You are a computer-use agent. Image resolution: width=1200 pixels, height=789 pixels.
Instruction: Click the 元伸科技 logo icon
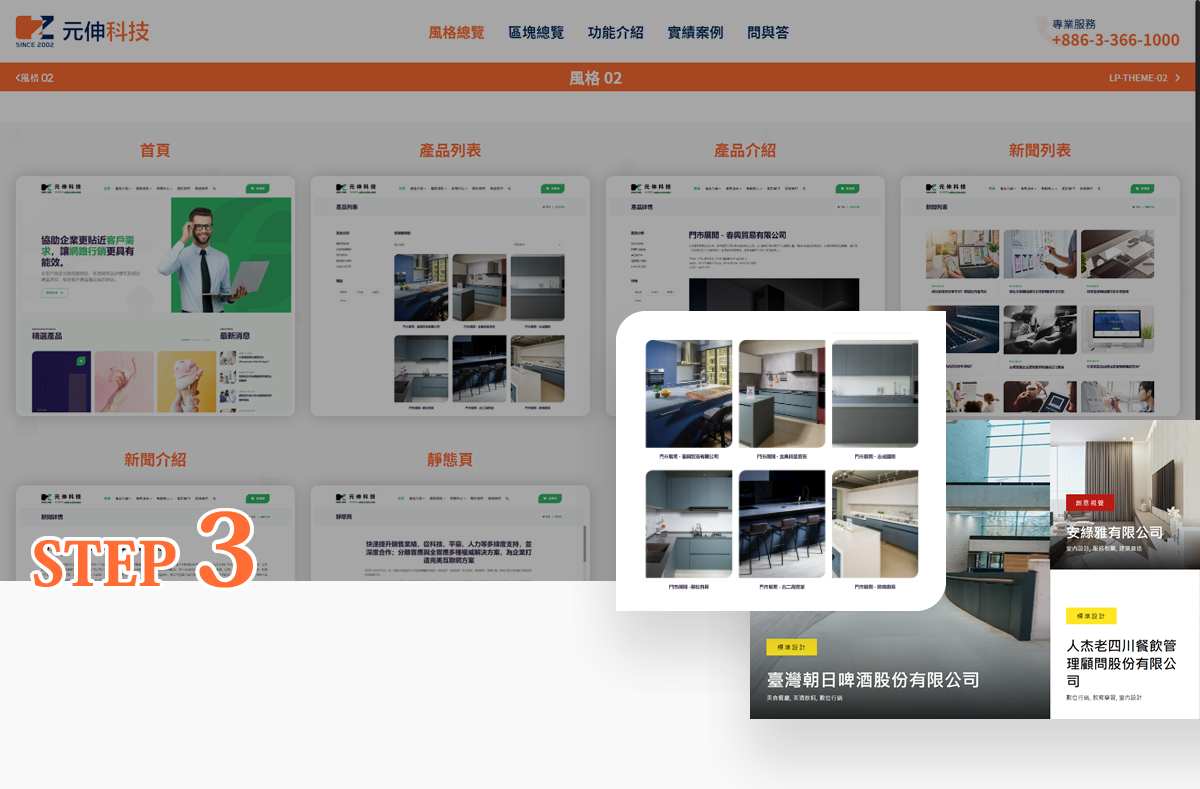tap(34, 32)
